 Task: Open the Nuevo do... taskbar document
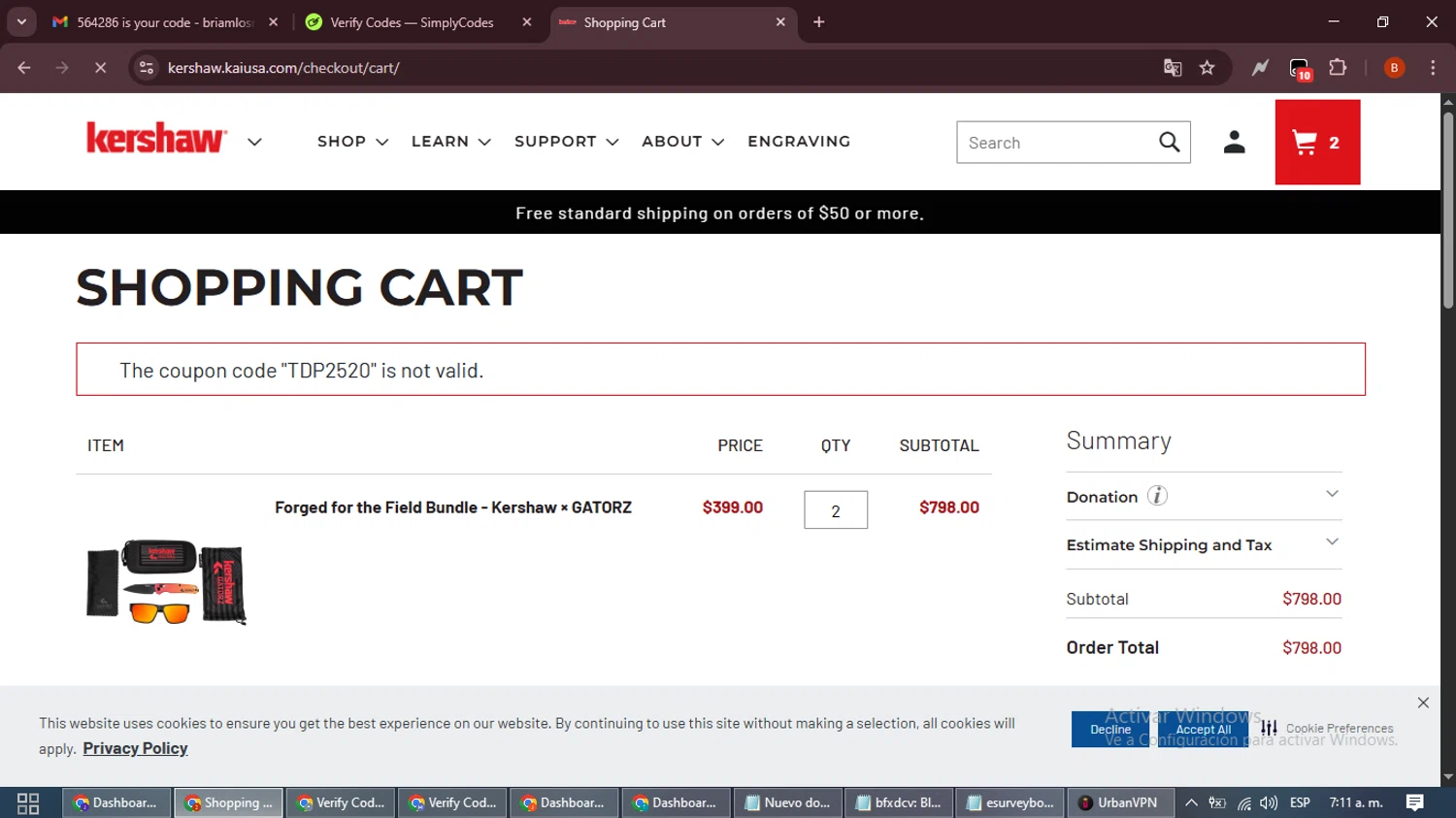(787, 803)
